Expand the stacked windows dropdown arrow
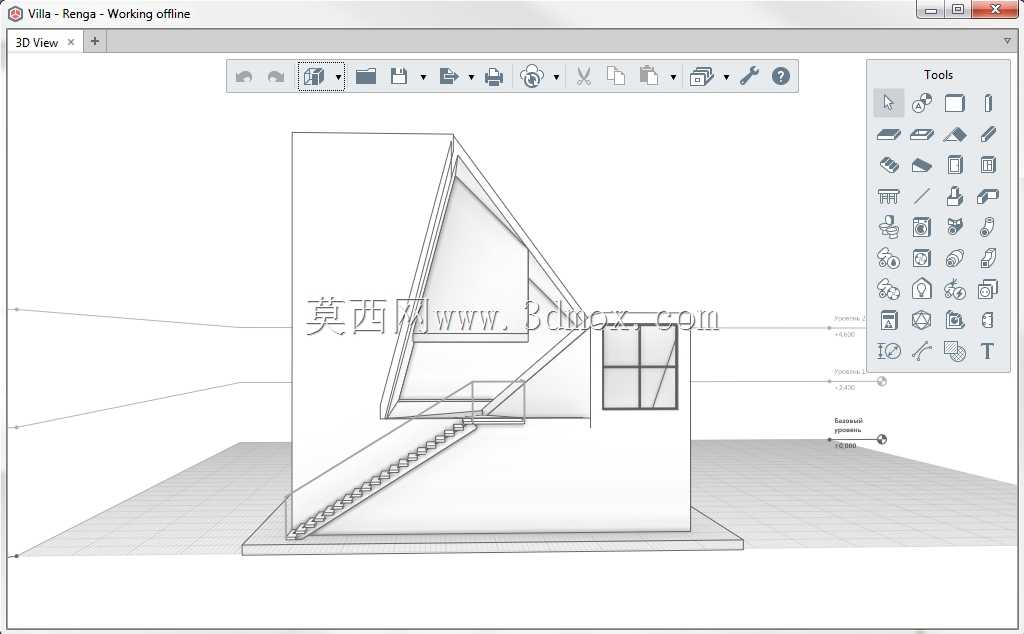1024x634 pixels. 726,77
